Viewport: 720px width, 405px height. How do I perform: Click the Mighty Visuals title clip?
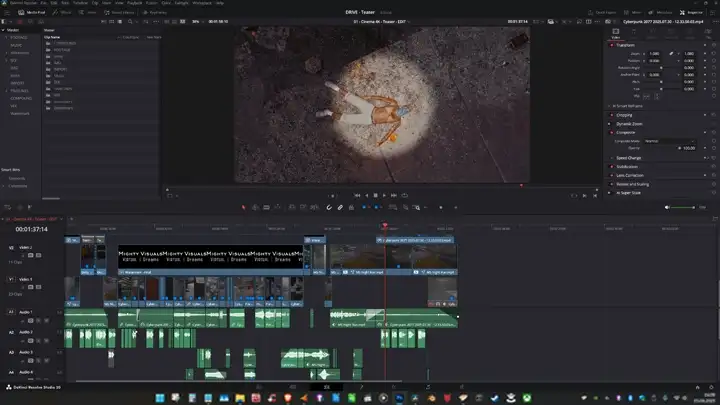210,257
